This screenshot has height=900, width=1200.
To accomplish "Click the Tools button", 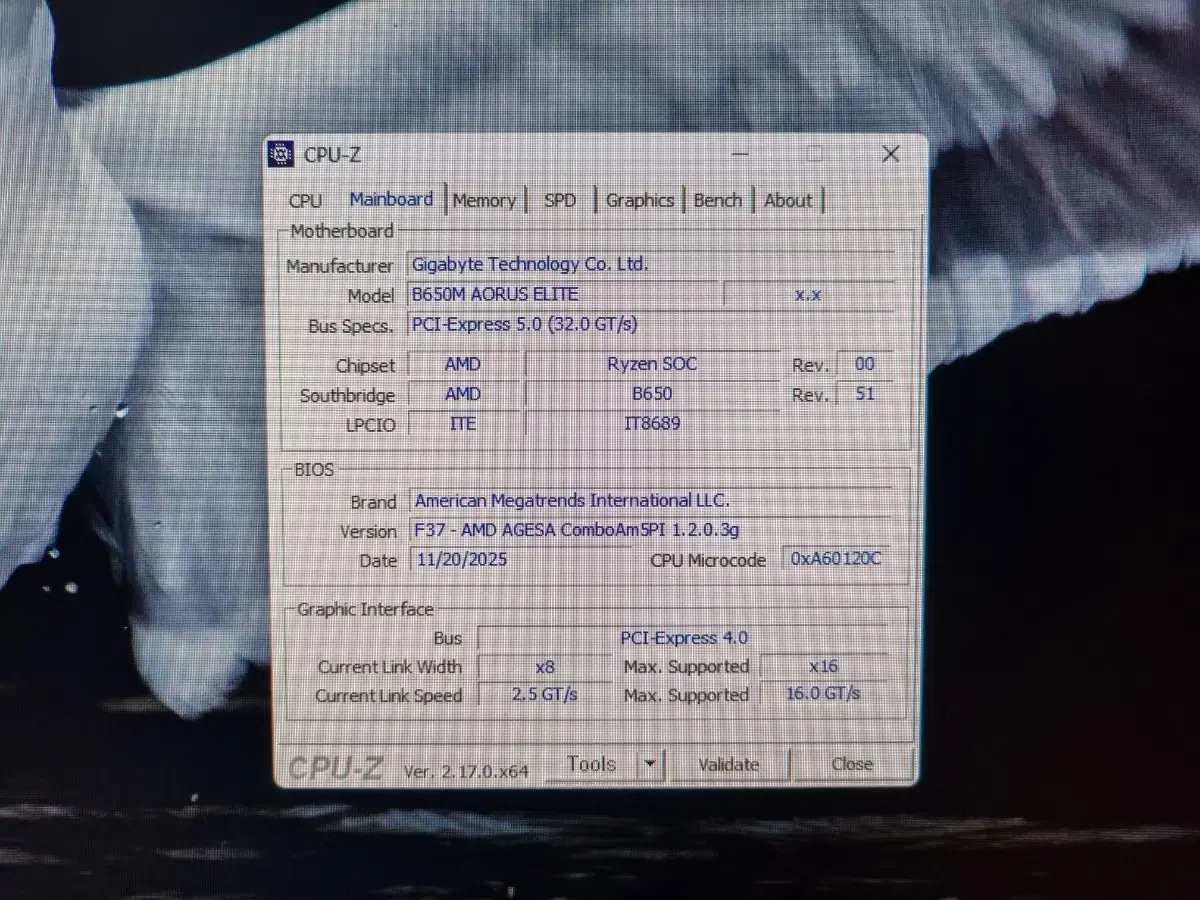I will click(591, 764).
